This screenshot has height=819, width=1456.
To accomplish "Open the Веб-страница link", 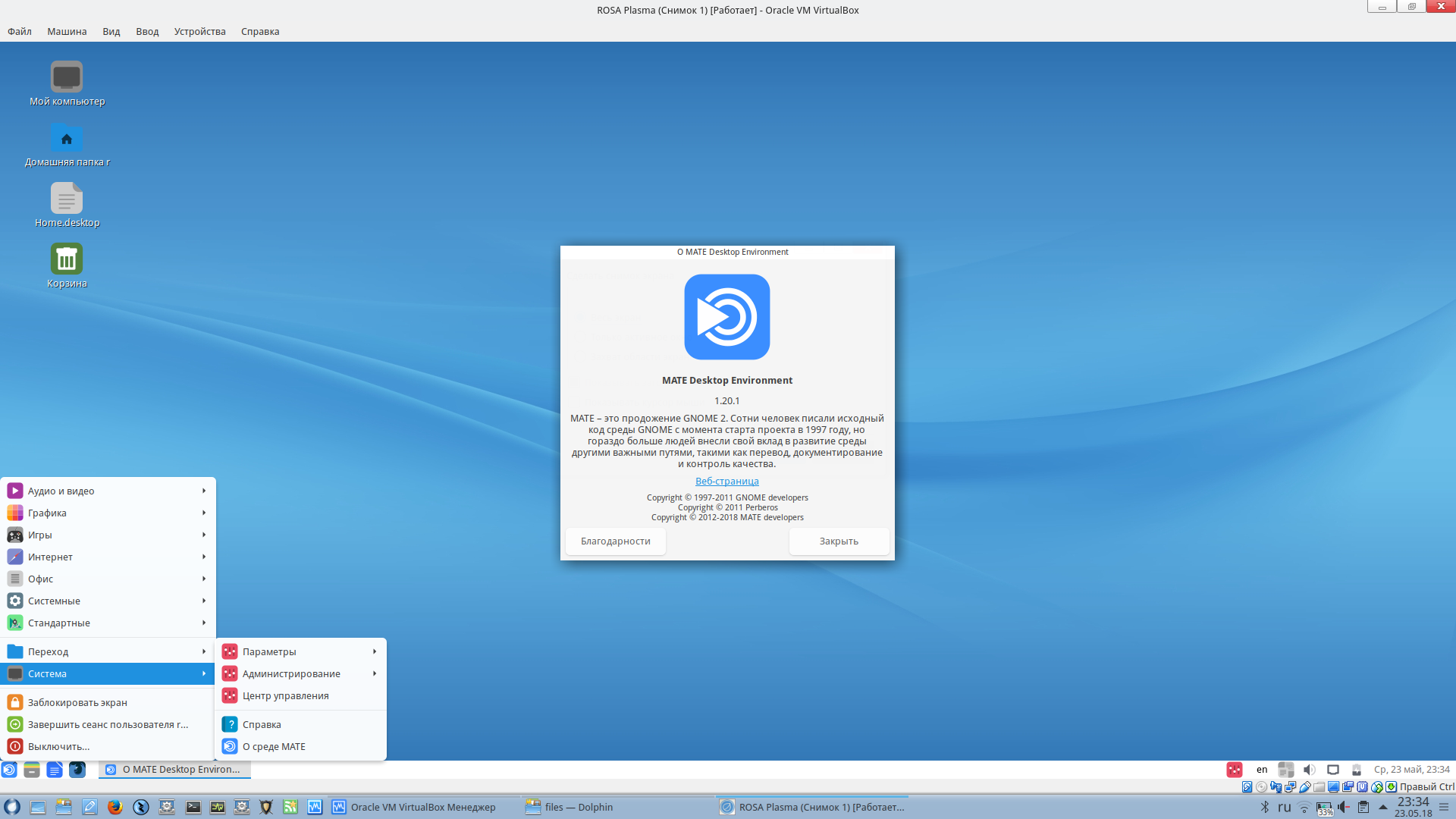I will point(726,481).
